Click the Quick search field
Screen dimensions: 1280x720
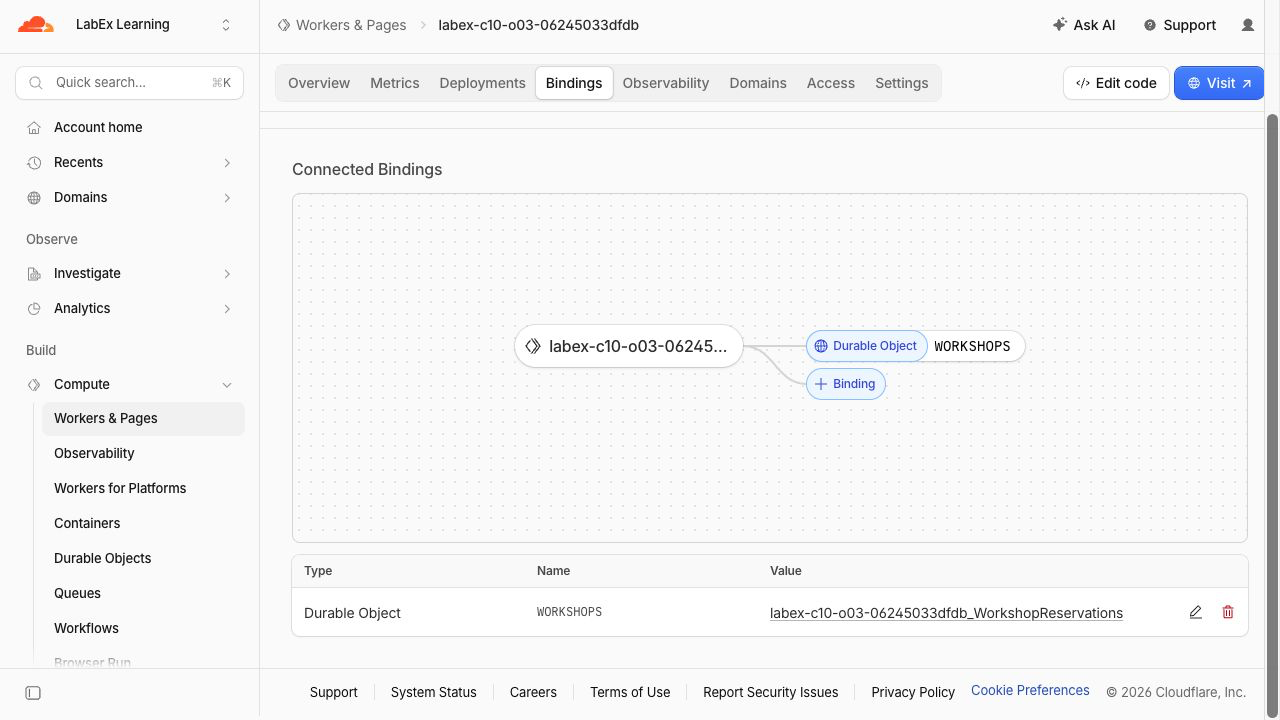(130, 83)
